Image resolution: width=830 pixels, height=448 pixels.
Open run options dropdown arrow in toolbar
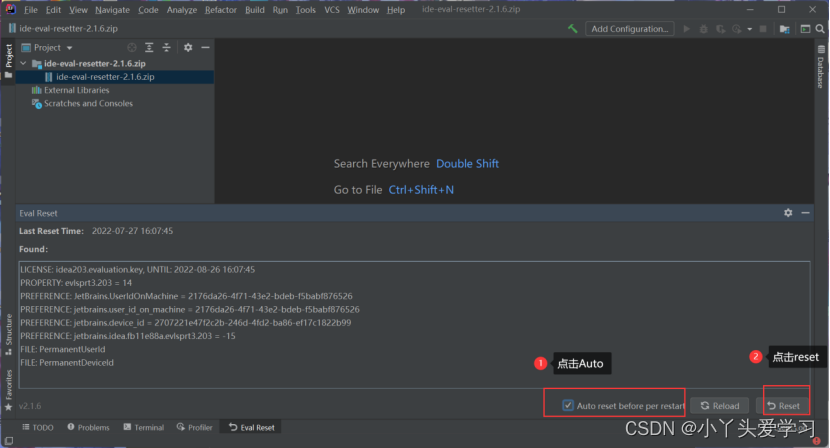pos(750,29)
